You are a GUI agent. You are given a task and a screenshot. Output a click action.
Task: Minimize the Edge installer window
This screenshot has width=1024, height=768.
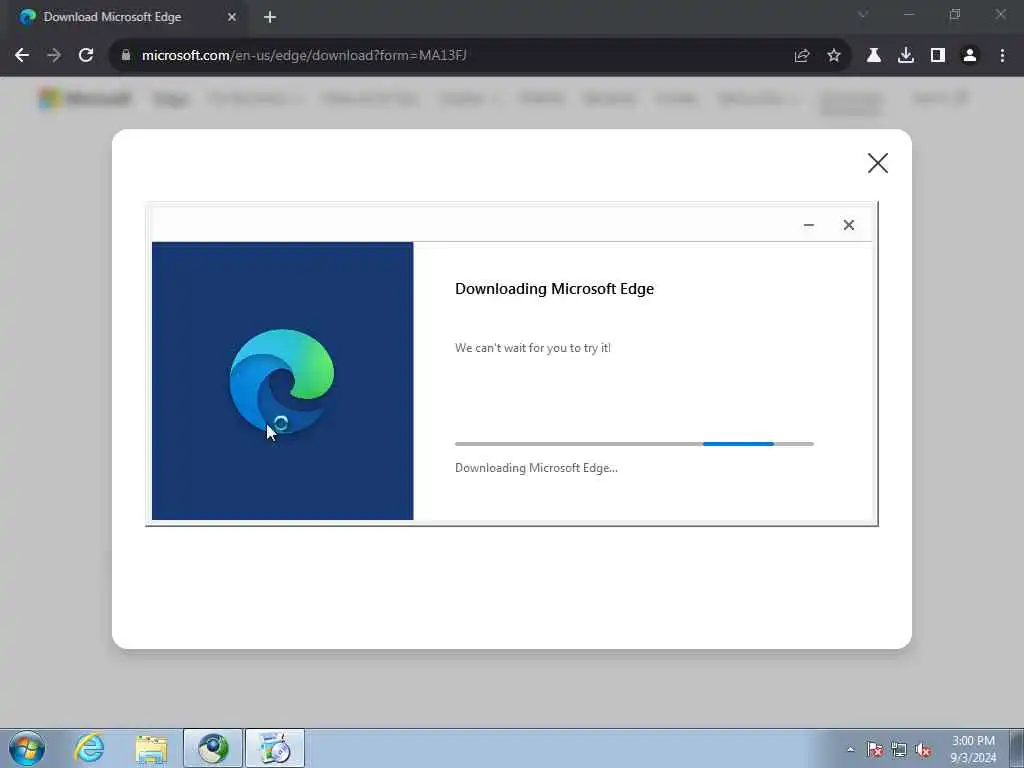(x=808, y=225)
